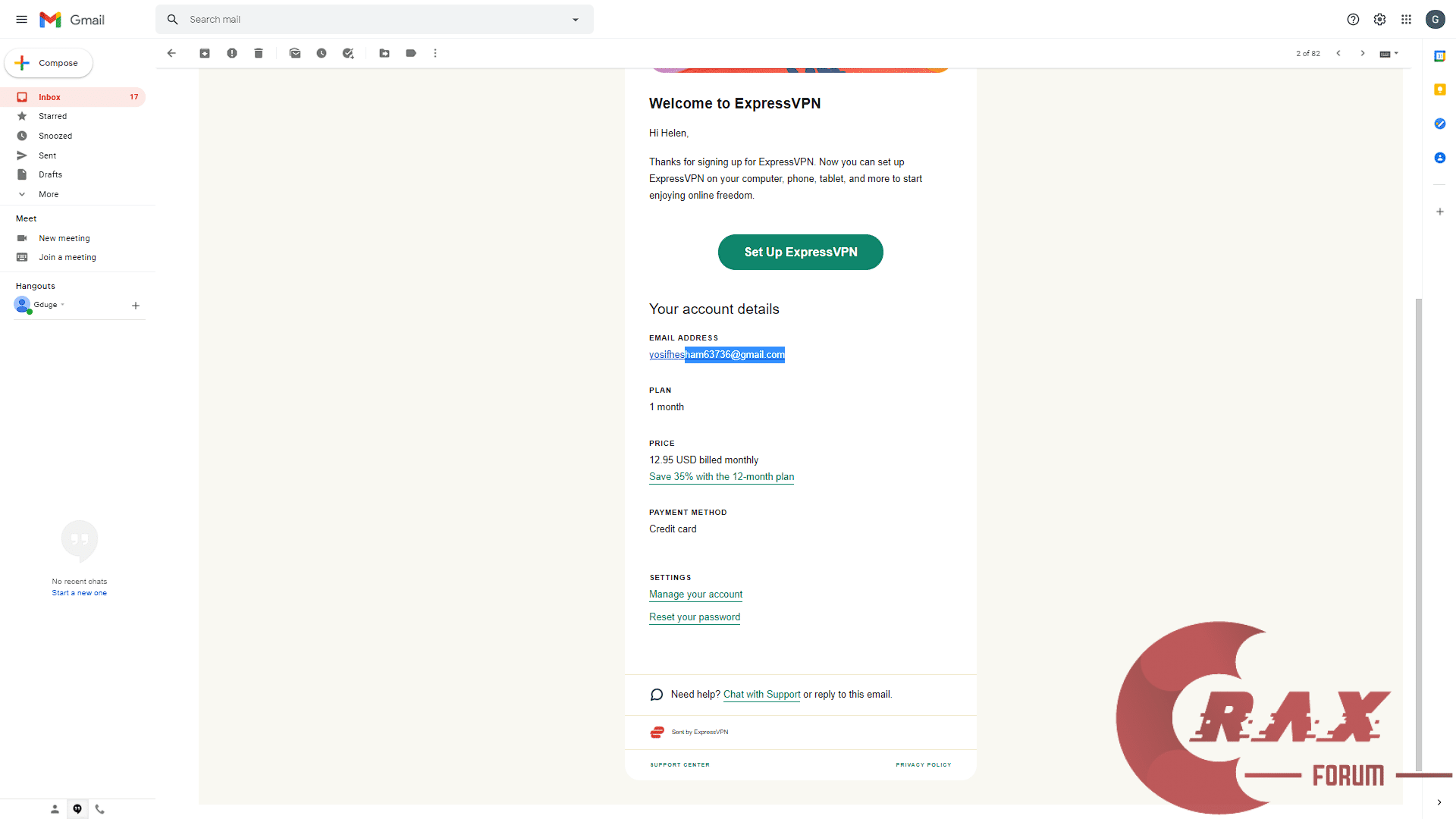The height and width of the screenshot is (819, 1456).
Task: Mark the email as unread
Action: coord(295,53)
